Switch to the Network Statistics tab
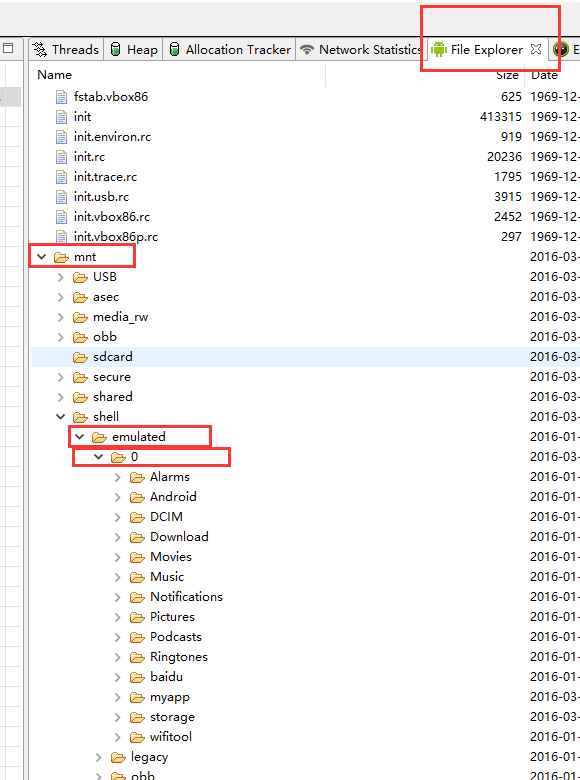This screenshot has height=780, width=580. 362,49
